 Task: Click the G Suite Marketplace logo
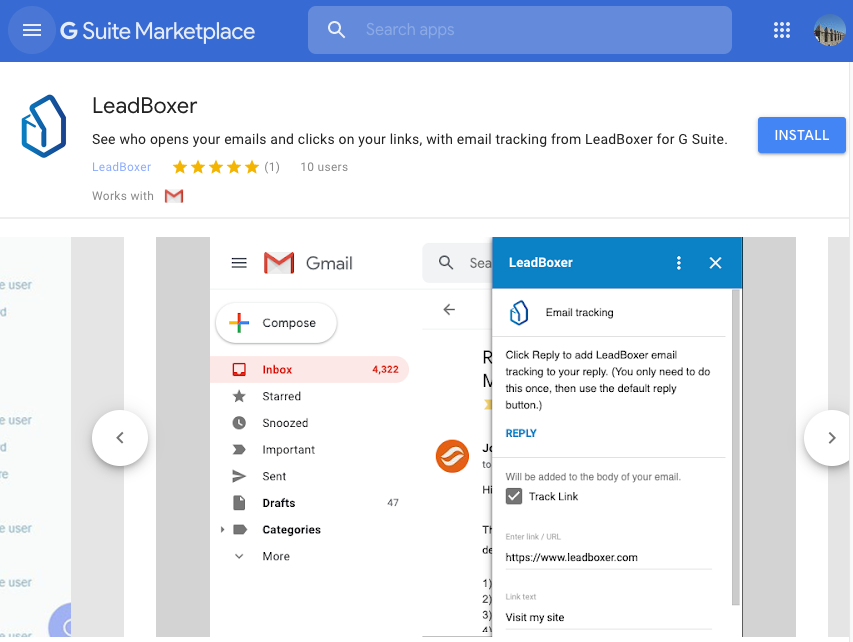click(157, 31)
